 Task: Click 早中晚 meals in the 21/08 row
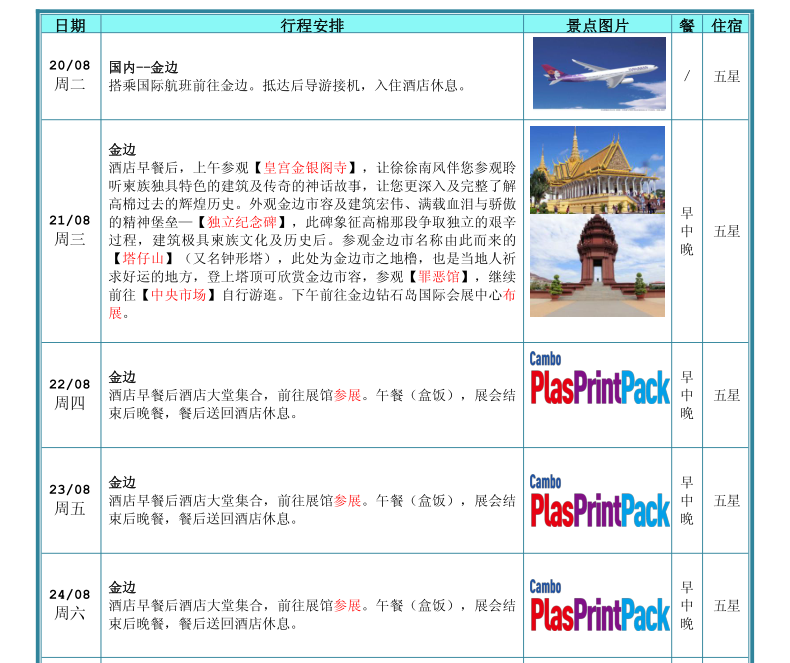tap(687, 231)
